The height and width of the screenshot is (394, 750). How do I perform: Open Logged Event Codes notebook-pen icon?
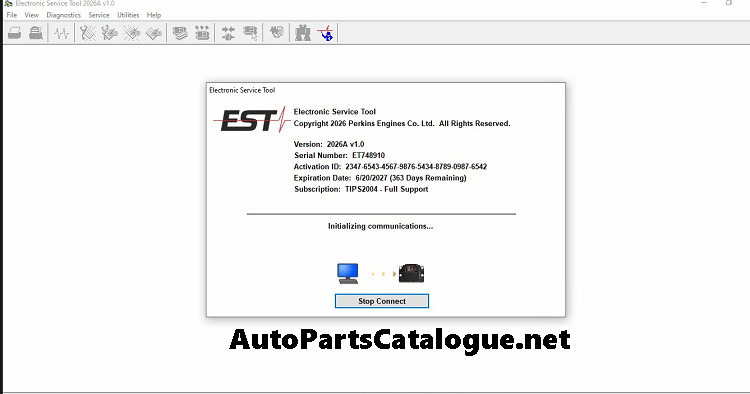[154, 33]
